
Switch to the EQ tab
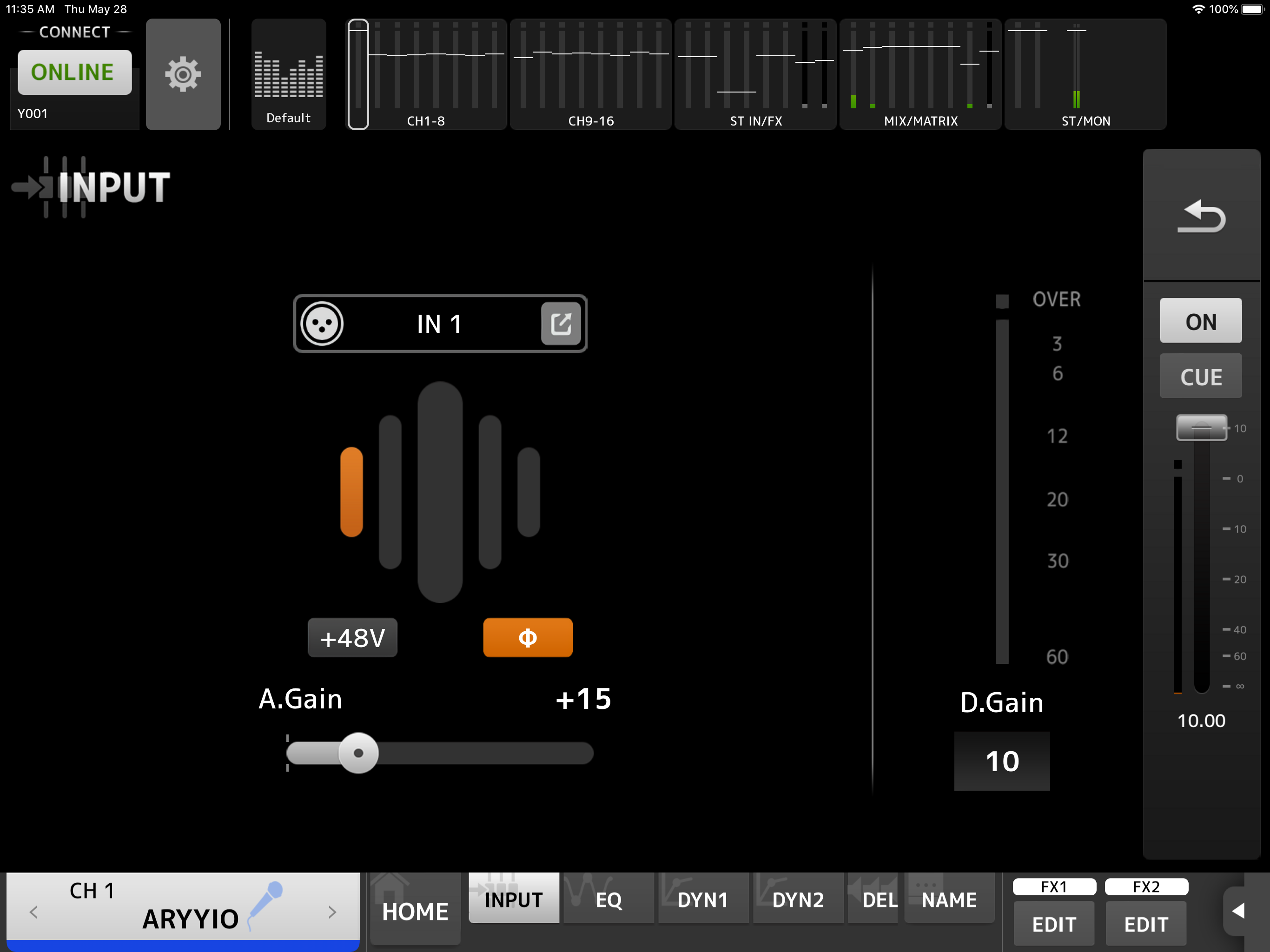(x=608, y=899)
